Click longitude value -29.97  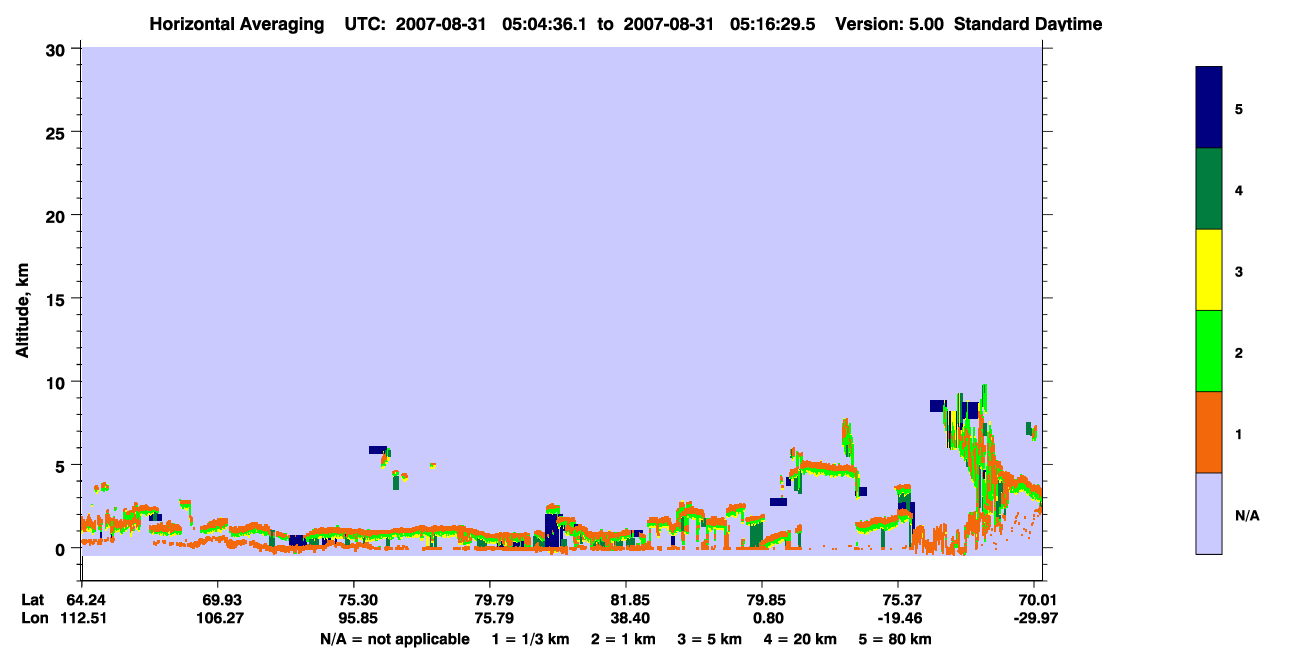pyautogui.click(x=1035, y=618)
